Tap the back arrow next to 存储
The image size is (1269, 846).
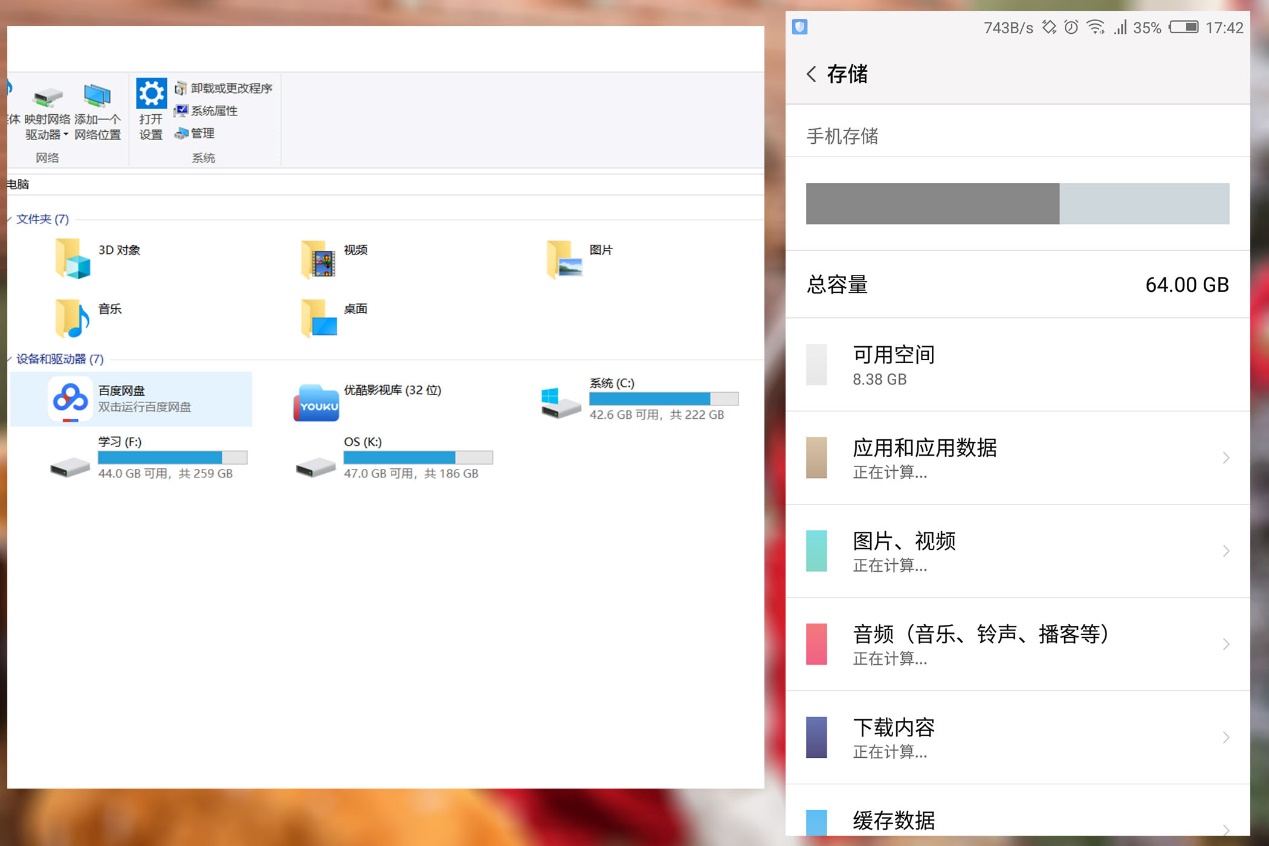coord(812,74)
